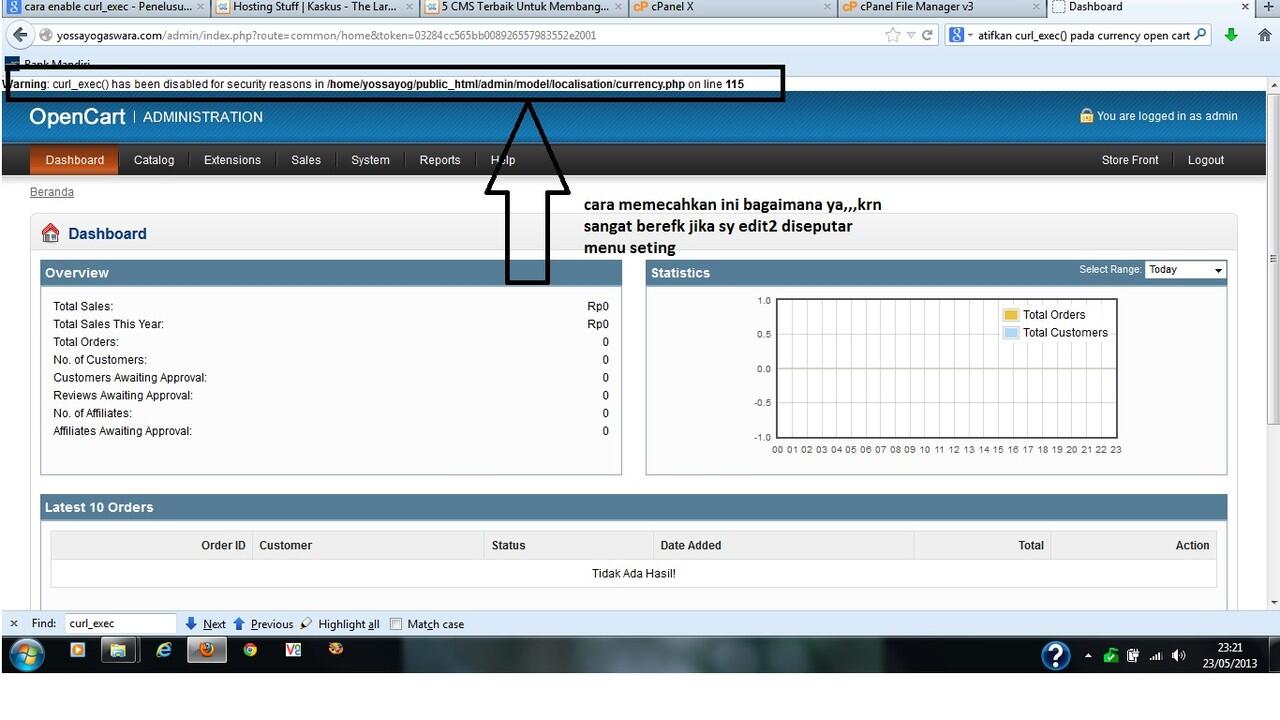
Task: Click the blue help question-mark icon in taskbar
Action: (x=1056, y=655)
